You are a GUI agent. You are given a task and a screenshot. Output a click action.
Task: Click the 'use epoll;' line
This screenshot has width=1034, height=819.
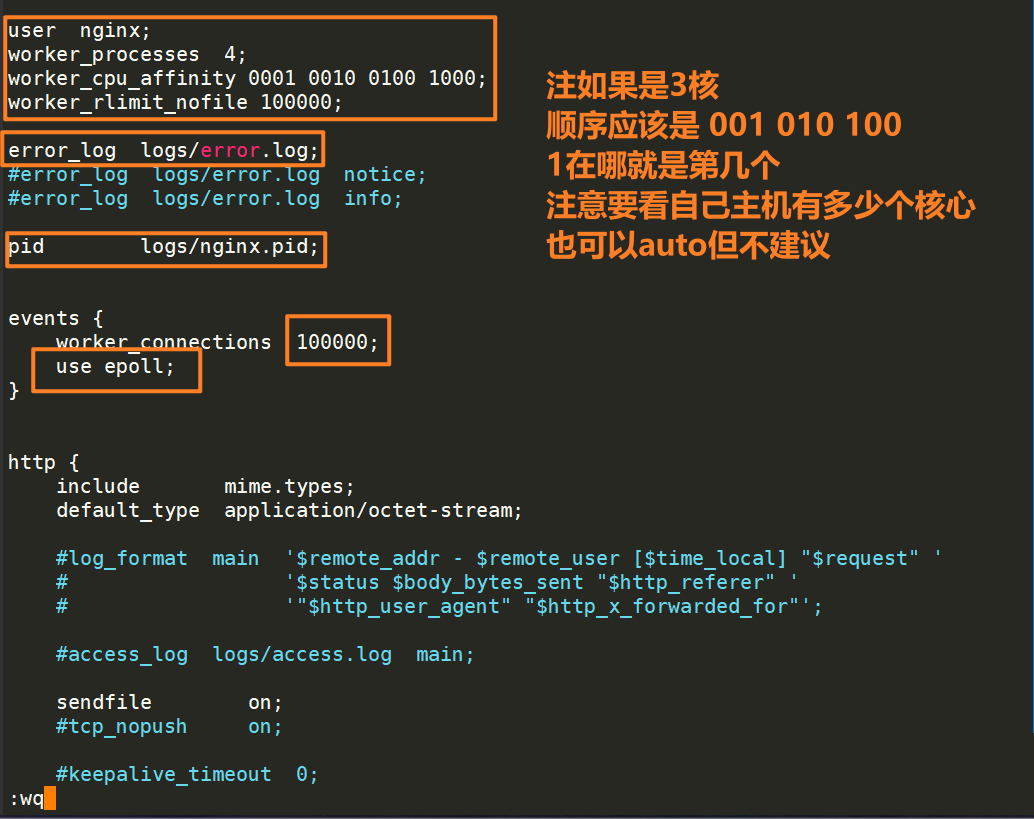[x=115, y=367]
